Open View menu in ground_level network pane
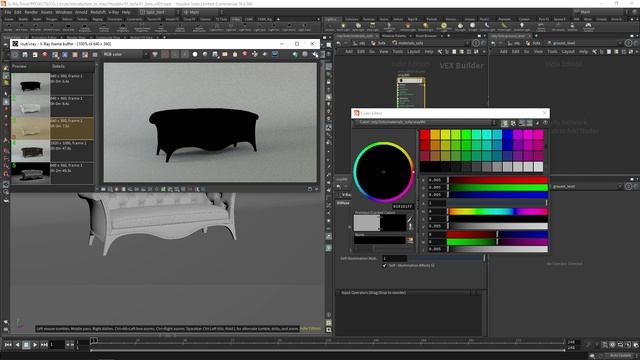Viewport: 640px width, 360px height. [x=539, y=52]
